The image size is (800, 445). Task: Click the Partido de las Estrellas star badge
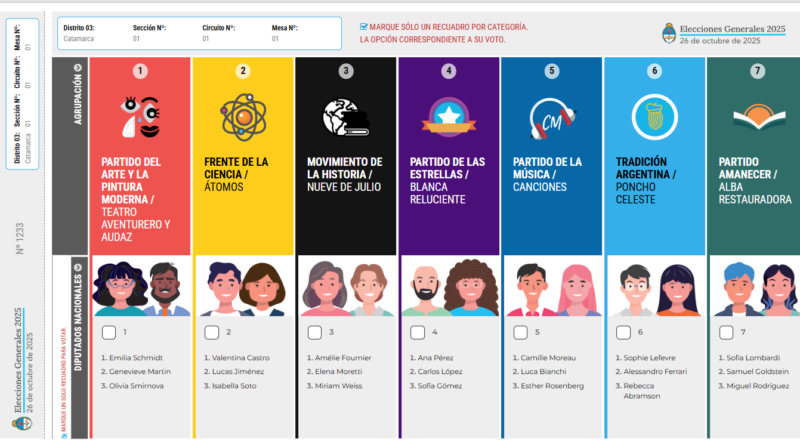(449, 116)
